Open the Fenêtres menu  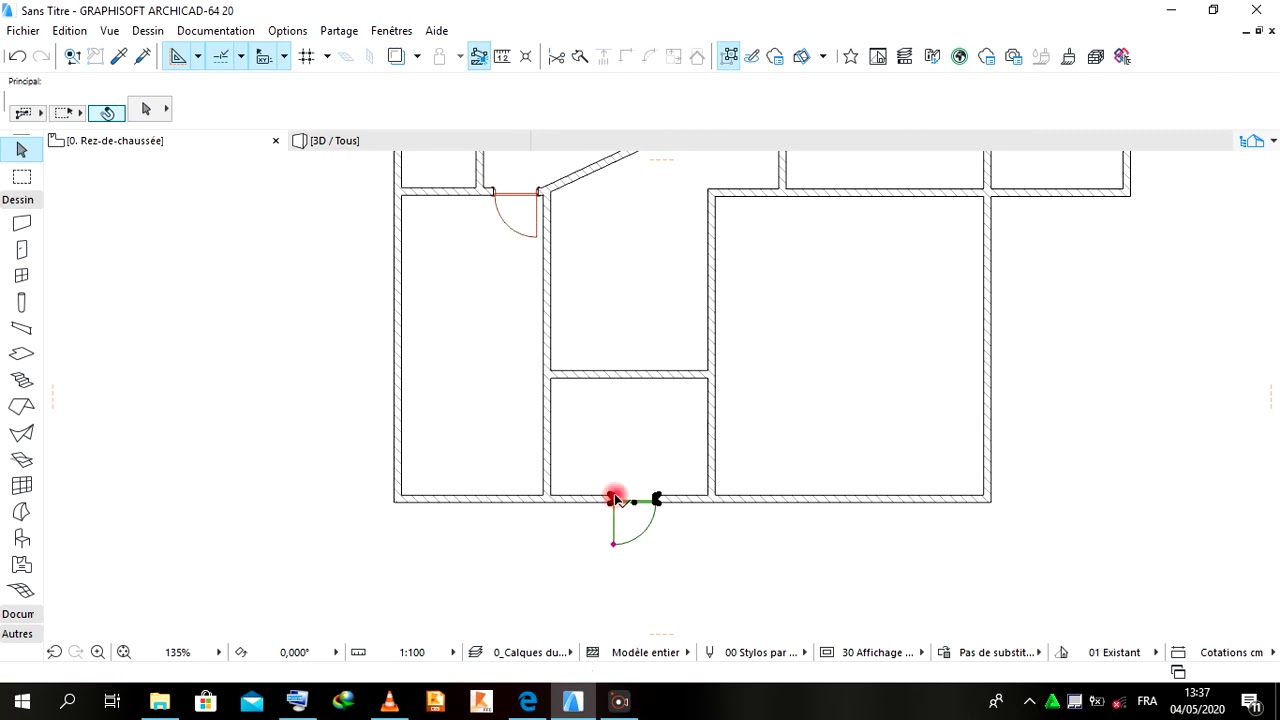tap(391, 31)
